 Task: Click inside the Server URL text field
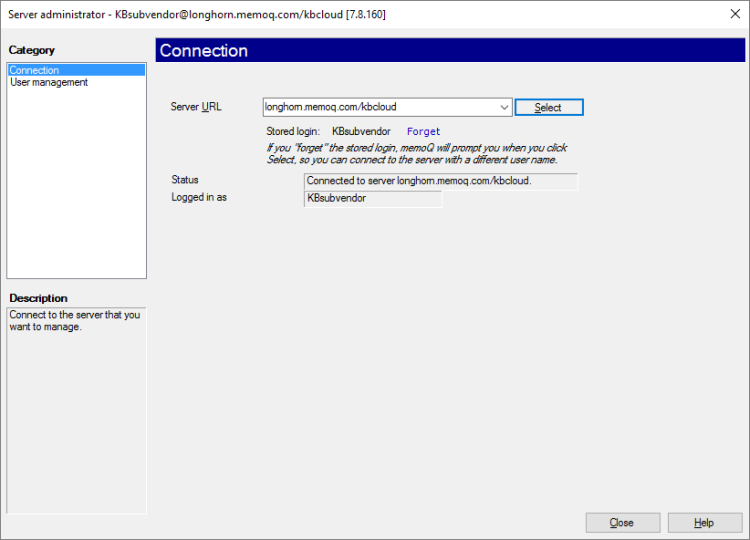(380, 107)
